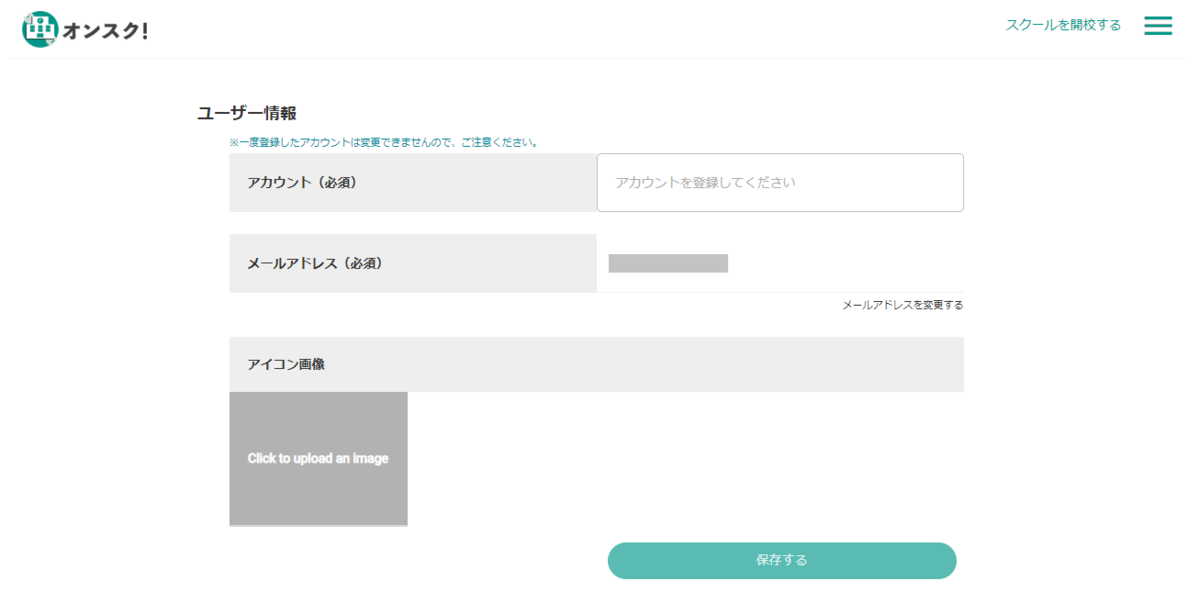Click the 保存する button
The image size is (1200, 592).
(782, 560)
